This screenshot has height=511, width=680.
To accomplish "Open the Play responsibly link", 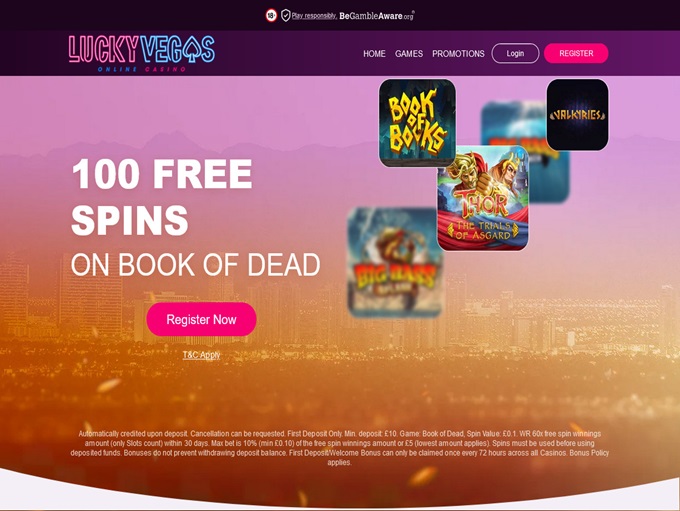I will point(314,16).
